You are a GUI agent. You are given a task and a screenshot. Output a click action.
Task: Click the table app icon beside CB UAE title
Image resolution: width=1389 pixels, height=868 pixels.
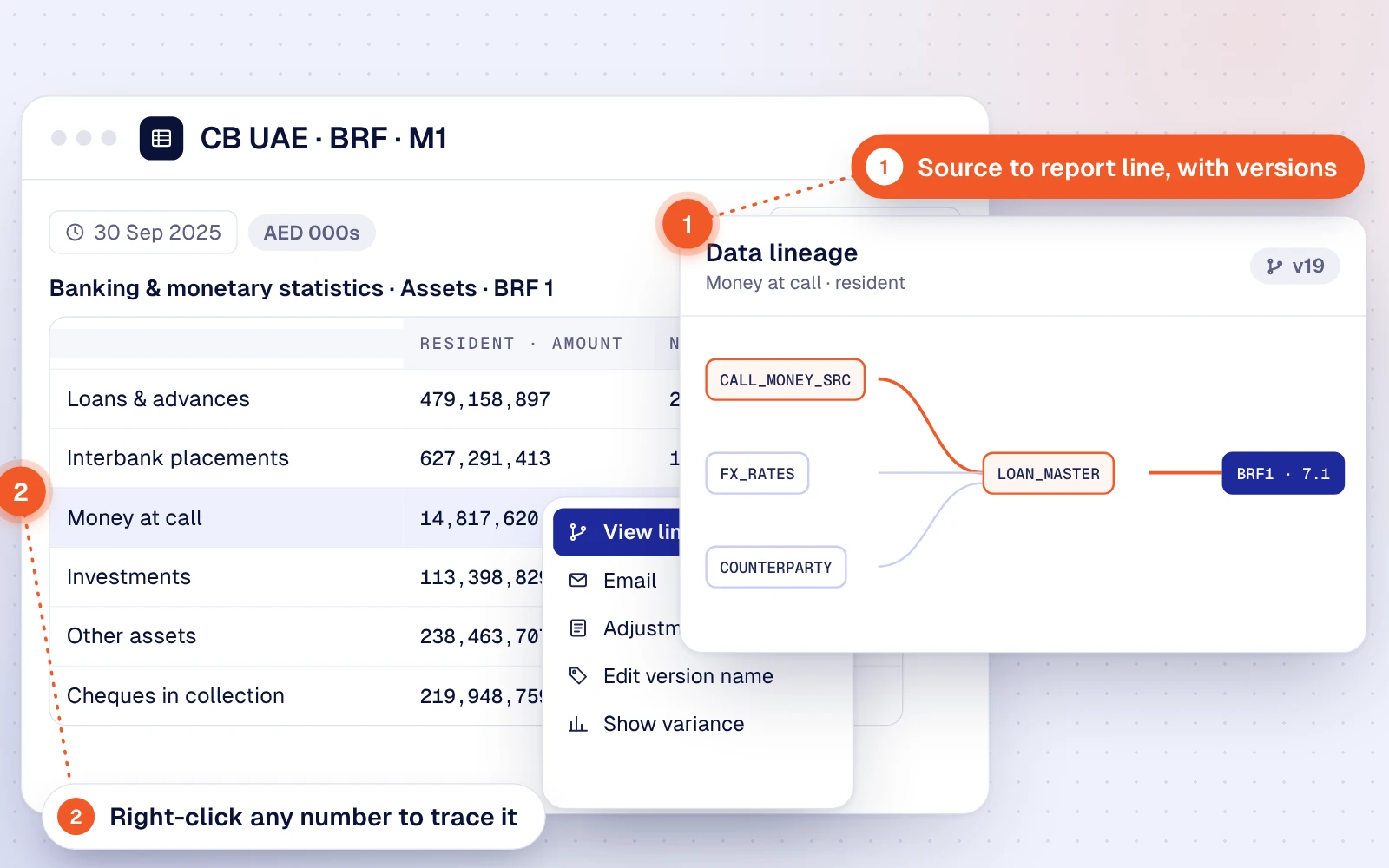coord(161,138)
